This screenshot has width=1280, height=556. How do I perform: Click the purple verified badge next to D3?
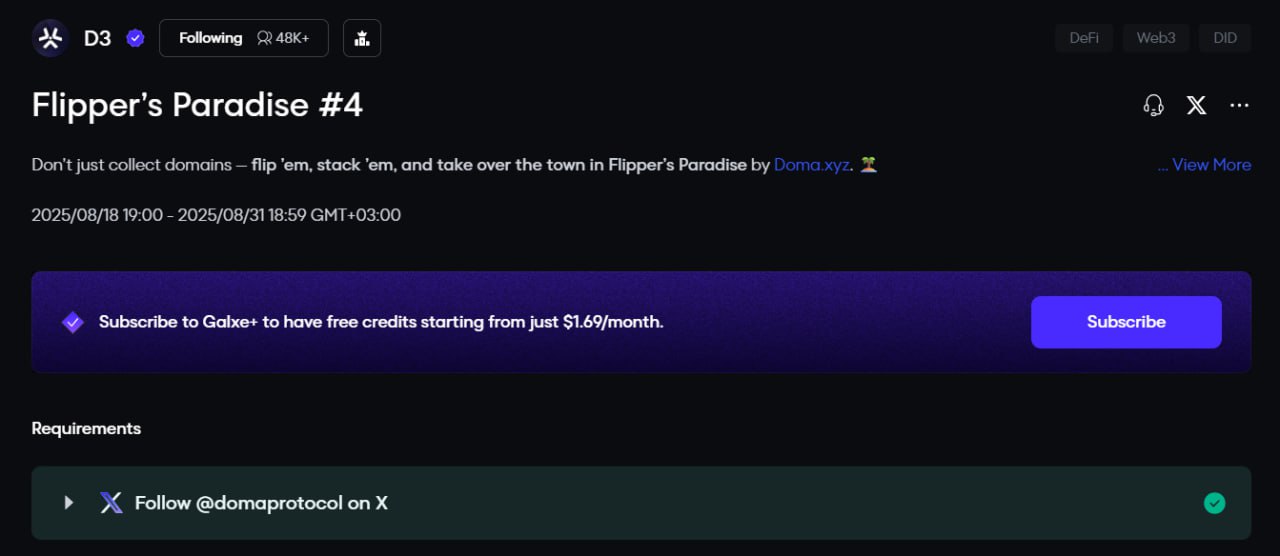(x=135, y=38)
